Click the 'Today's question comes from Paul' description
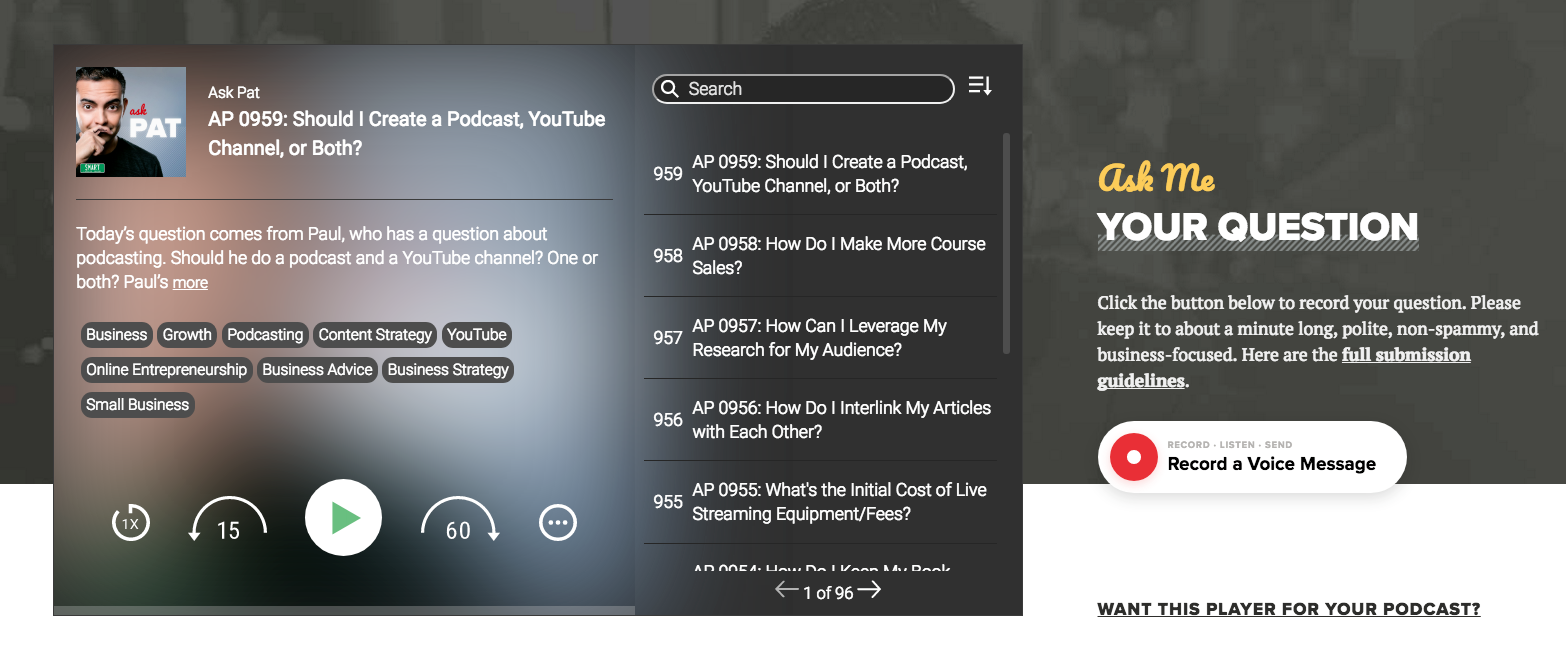This screenshot has height=656, width=1566. (337, 258)
